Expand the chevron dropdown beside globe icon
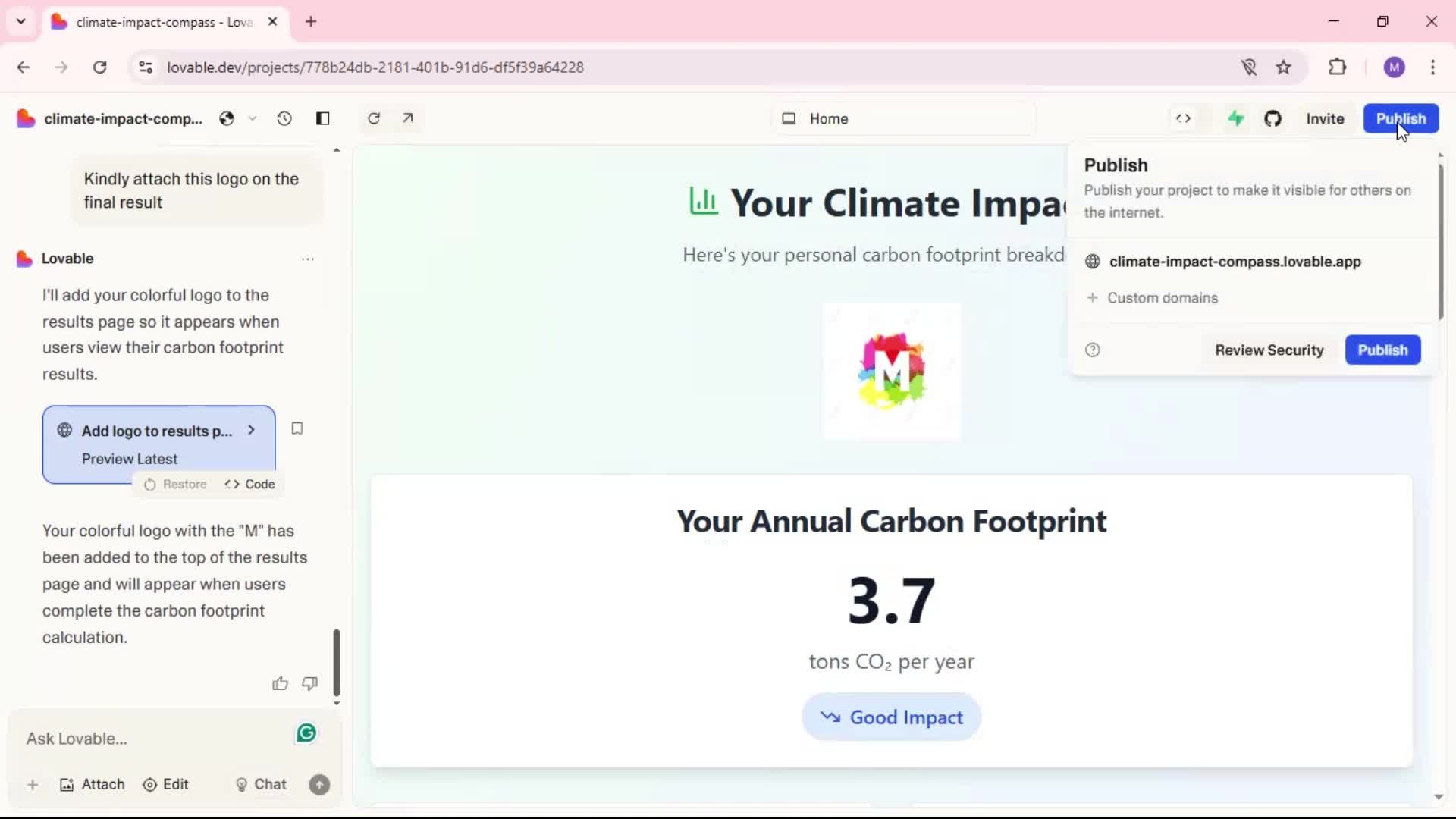 point(253,118)
